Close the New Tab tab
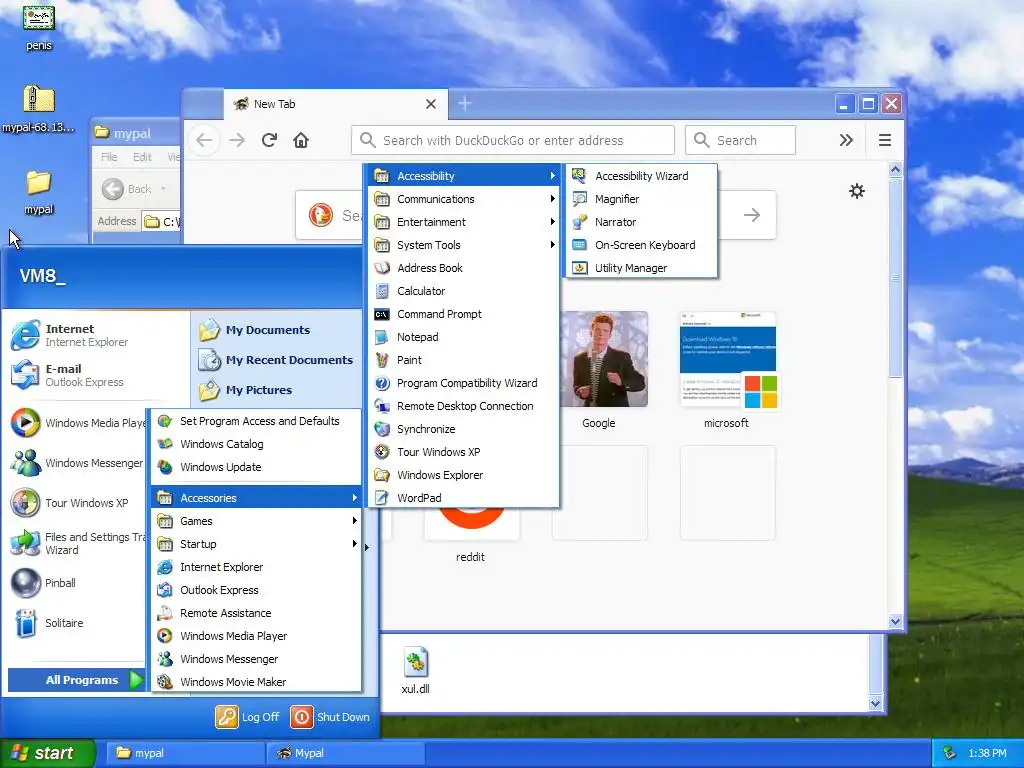 (x=430, y=104)
